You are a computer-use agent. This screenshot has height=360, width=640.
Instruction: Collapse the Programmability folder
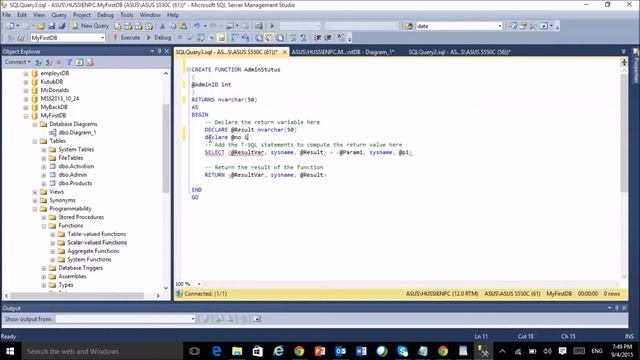pos(35,209)
